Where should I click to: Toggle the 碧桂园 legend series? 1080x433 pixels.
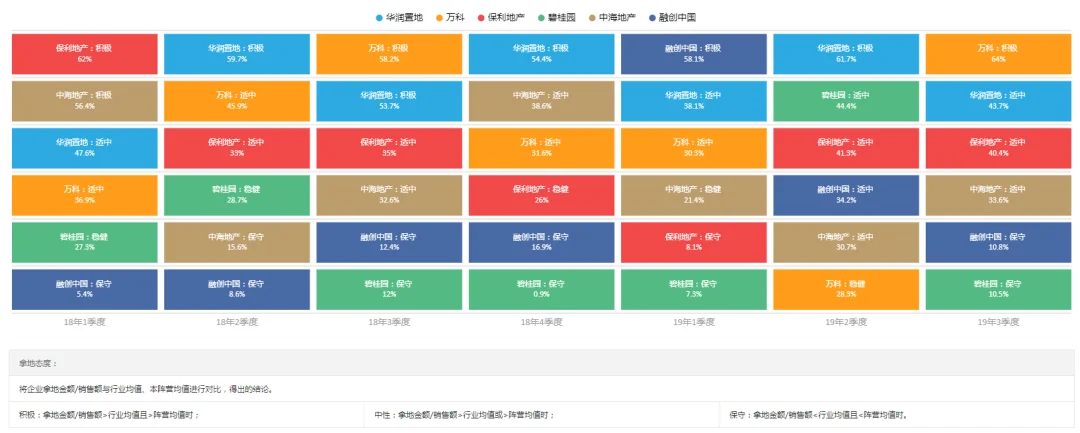559,17
